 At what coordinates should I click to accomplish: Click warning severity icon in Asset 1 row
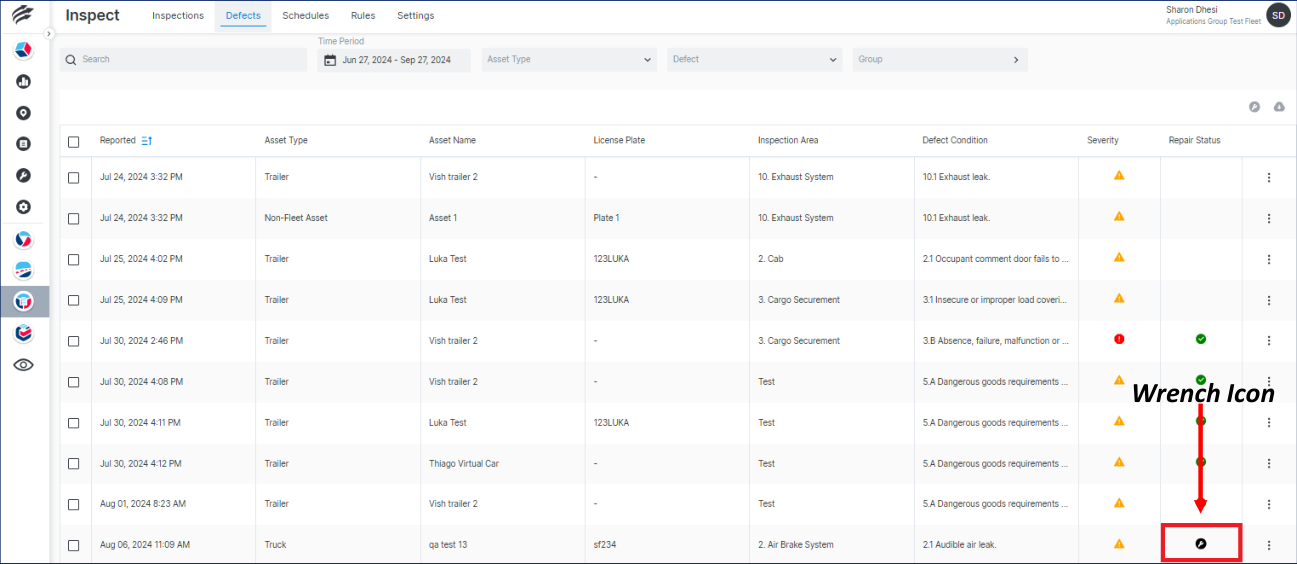tap(1119, 216)
